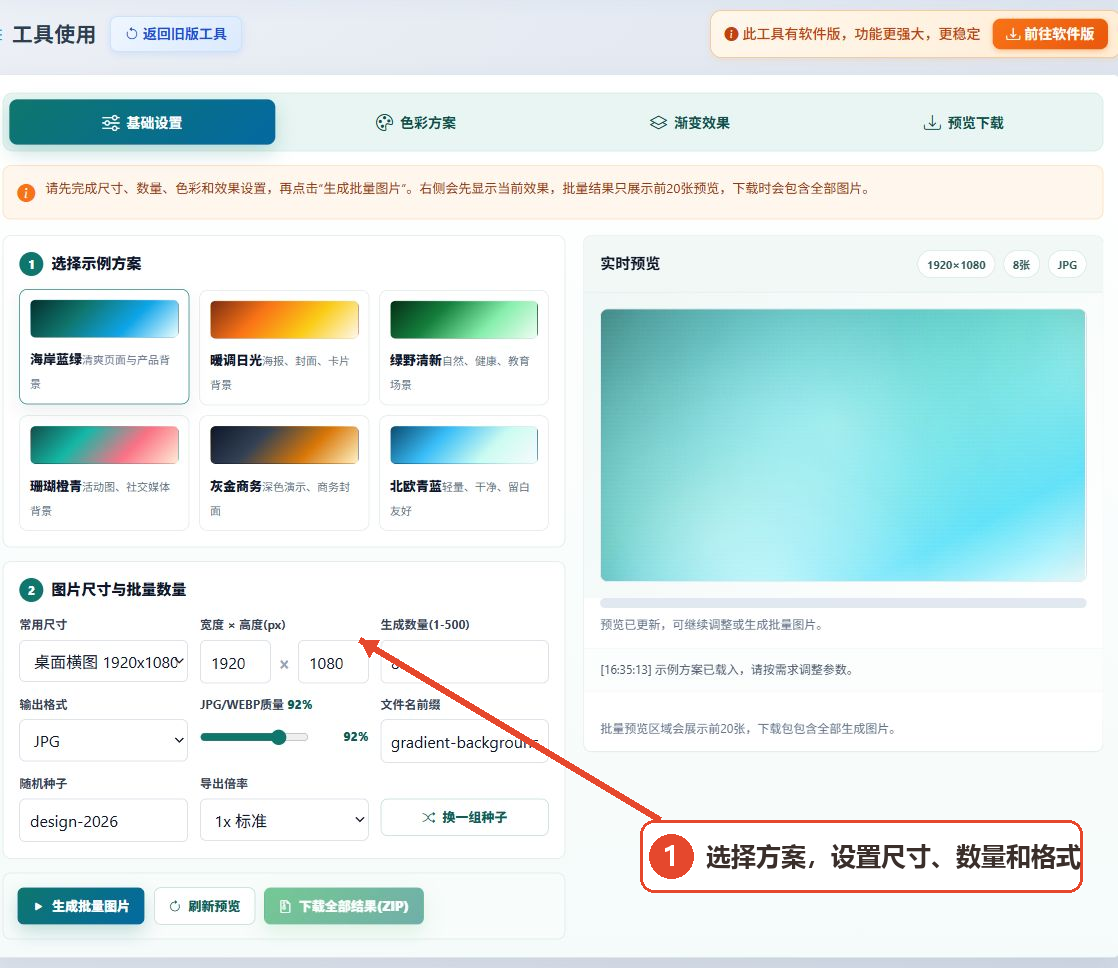The image size is (1118, 968).
Task: Click the warning icon beside 此工具有软件版
Action: [730, 34]
